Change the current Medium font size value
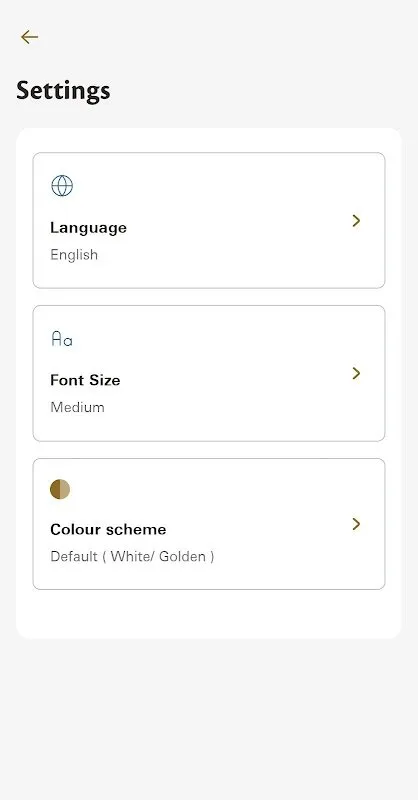418x800 pixels. point(78,407)
